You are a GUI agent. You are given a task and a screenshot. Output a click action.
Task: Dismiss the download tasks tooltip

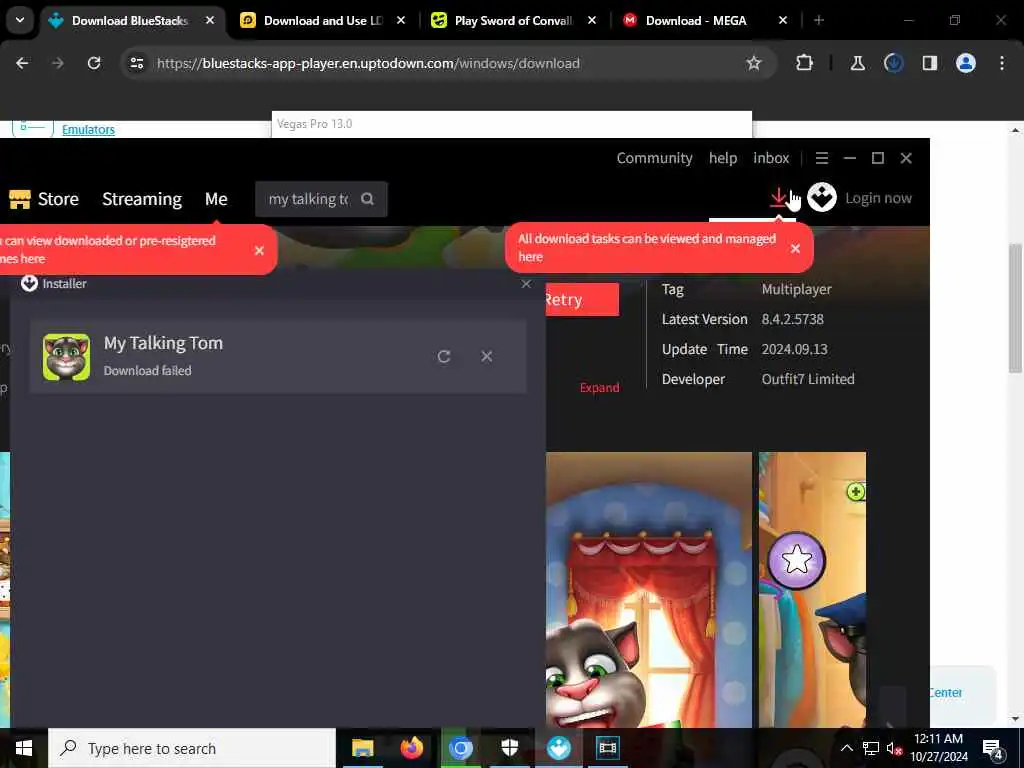tap(795, 248)
